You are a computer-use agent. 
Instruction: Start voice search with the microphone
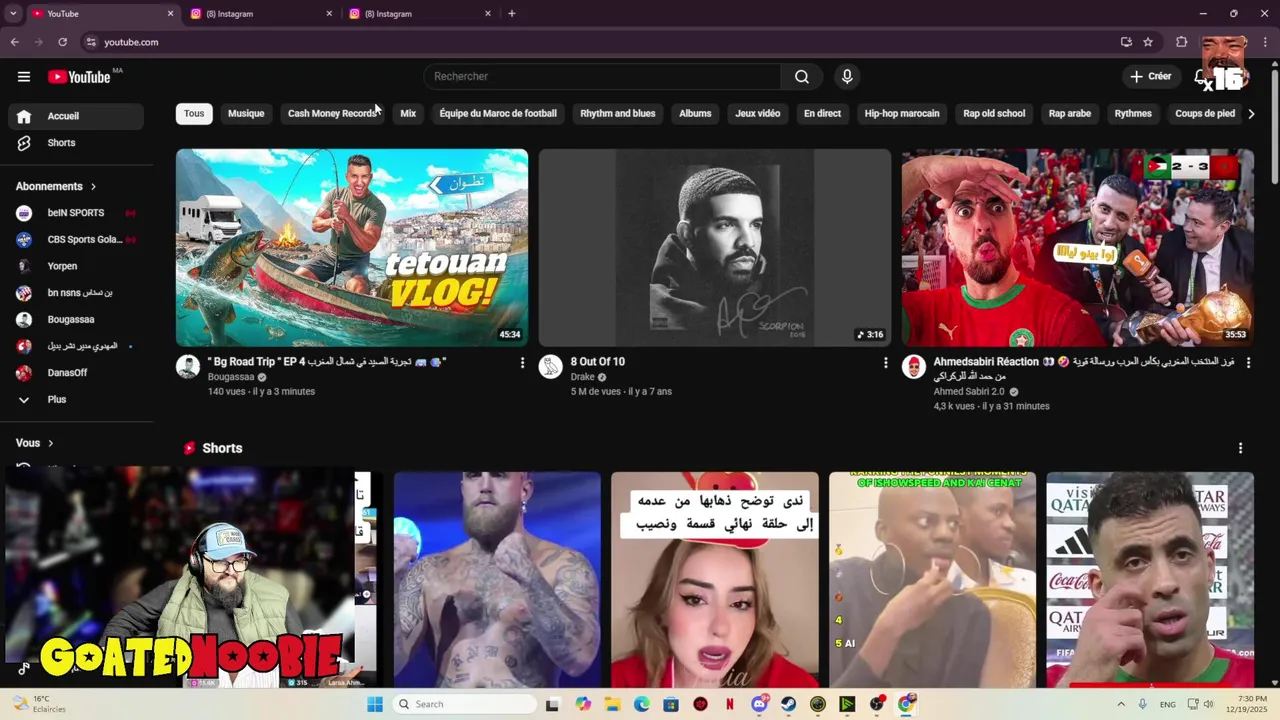coord(847,76)
